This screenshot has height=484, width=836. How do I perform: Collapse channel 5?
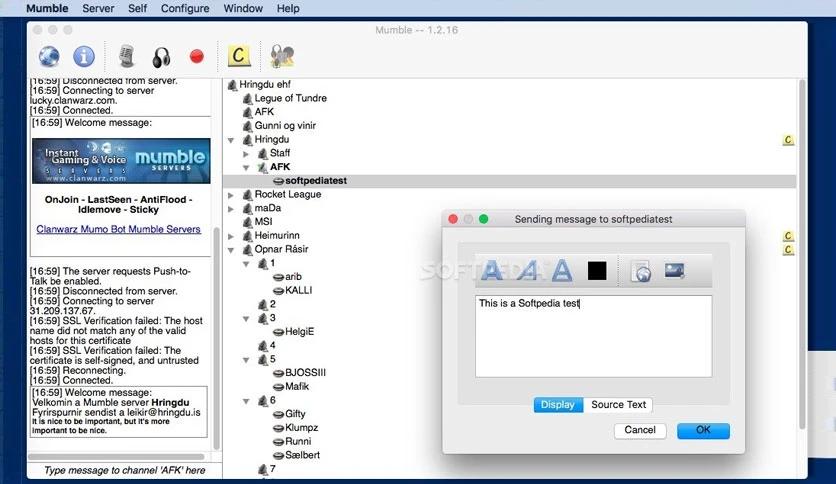(x=246, y=360)
